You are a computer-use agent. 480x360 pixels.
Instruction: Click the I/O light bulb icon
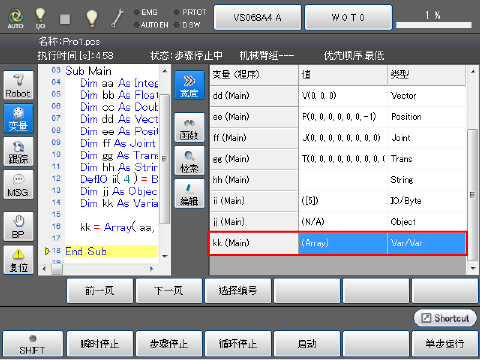(x=40, y=18)
